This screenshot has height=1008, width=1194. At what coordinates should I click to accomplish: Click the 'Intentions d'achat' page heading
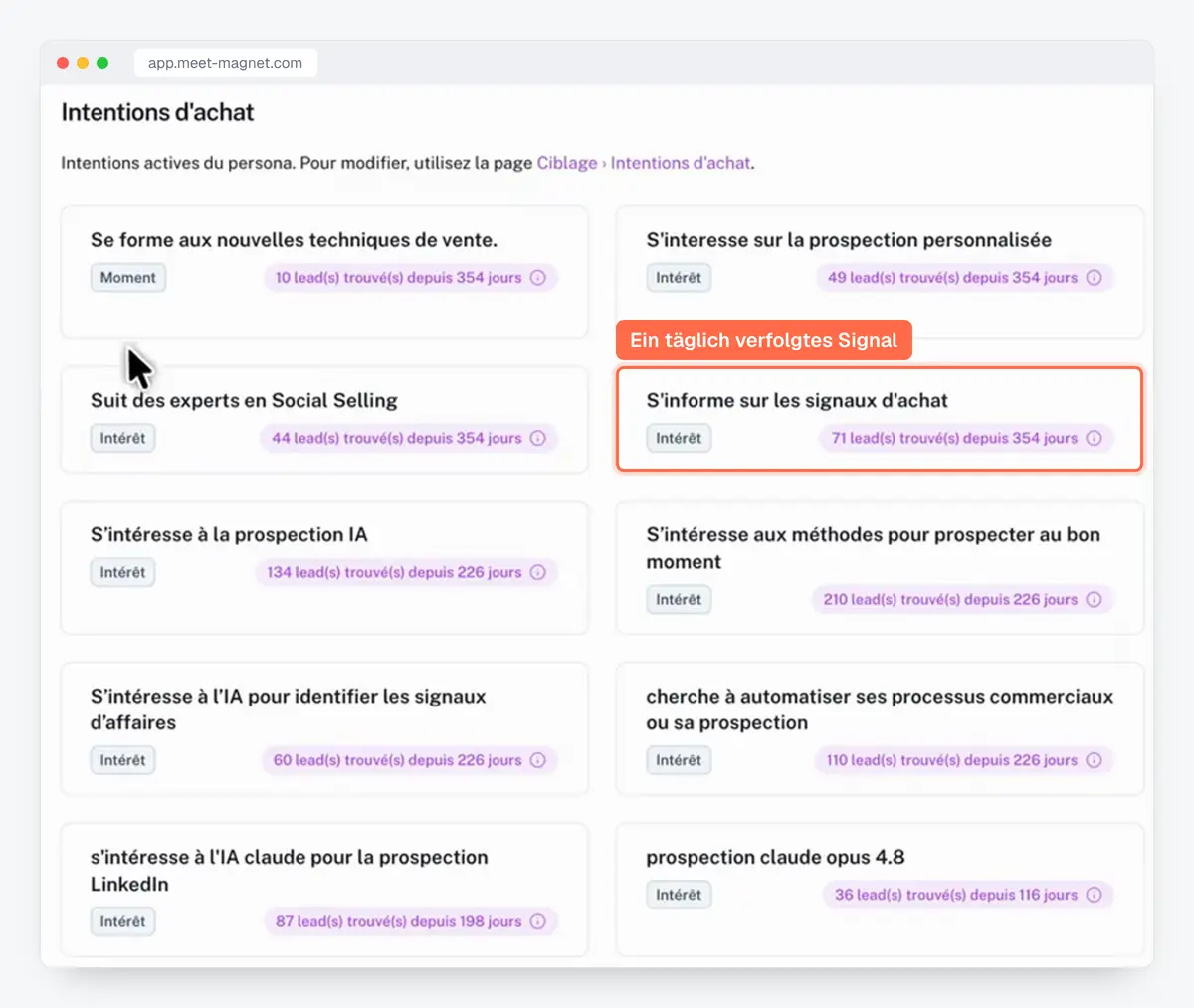point(157,113)
